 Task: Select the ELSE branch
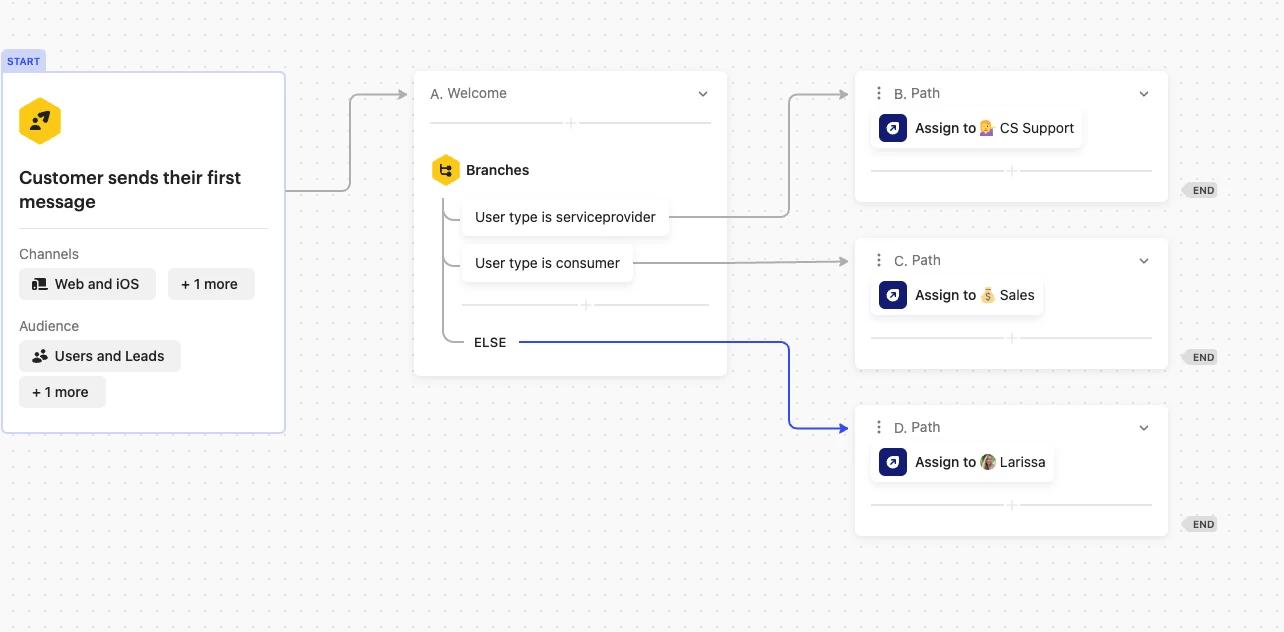(x=490, y=342)
